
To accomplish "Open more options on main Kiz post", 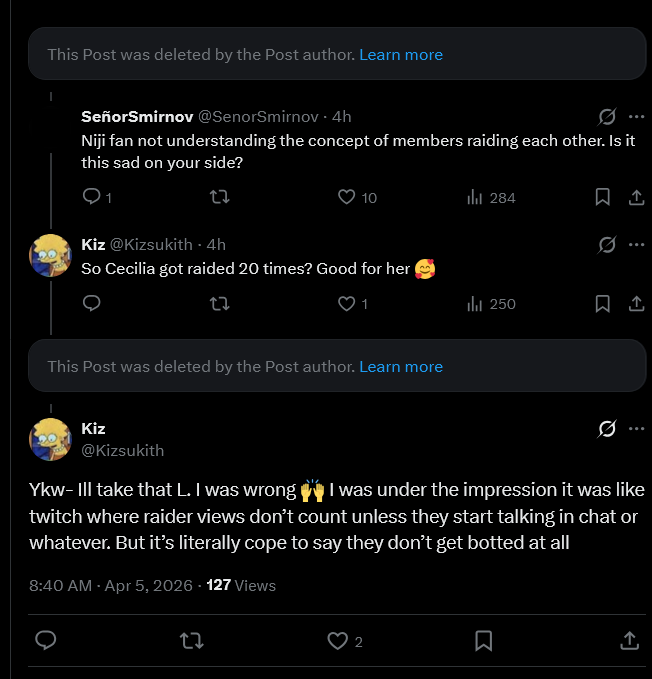I will [636, 429].
